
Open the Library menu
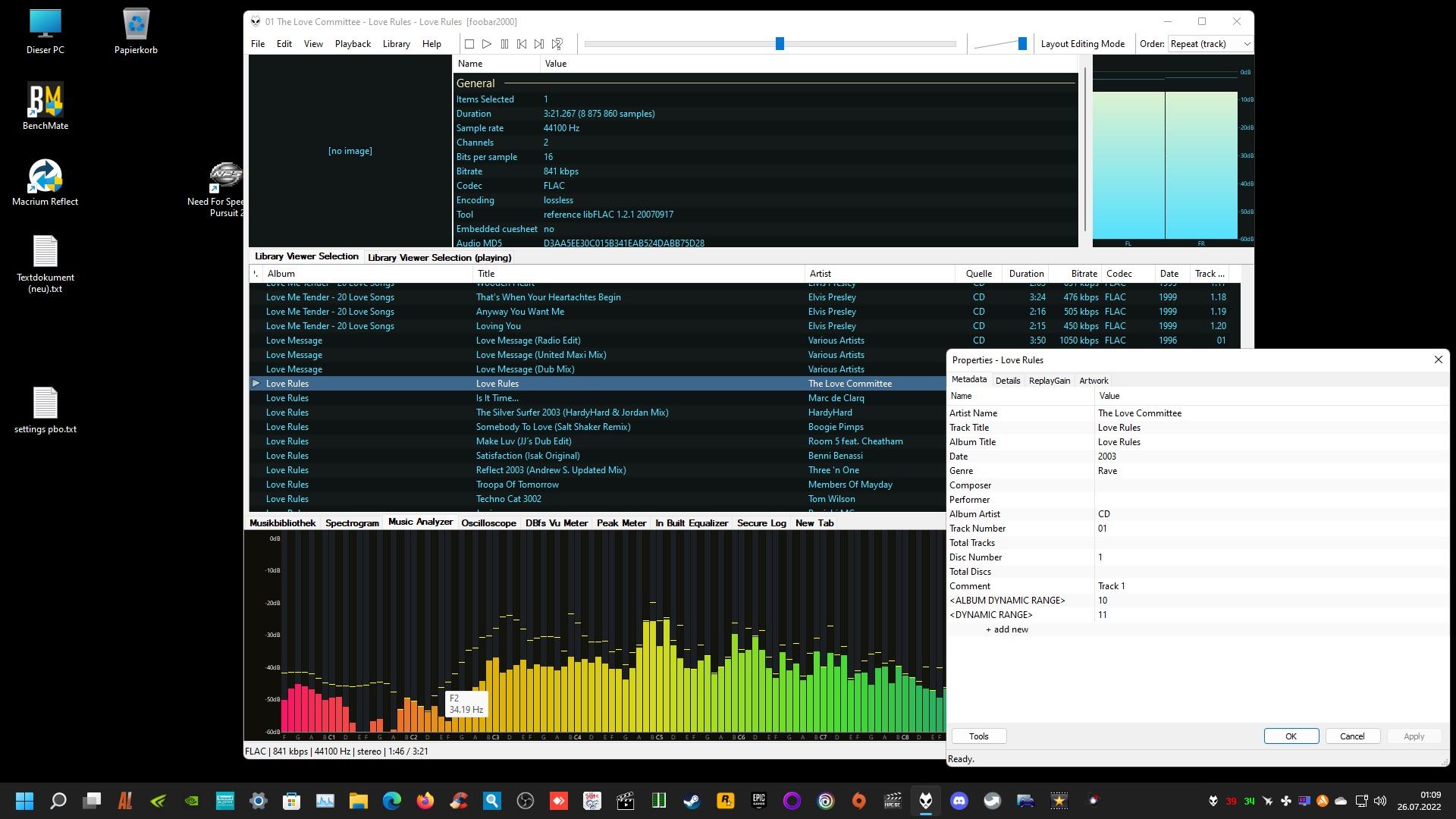point(396,44)
